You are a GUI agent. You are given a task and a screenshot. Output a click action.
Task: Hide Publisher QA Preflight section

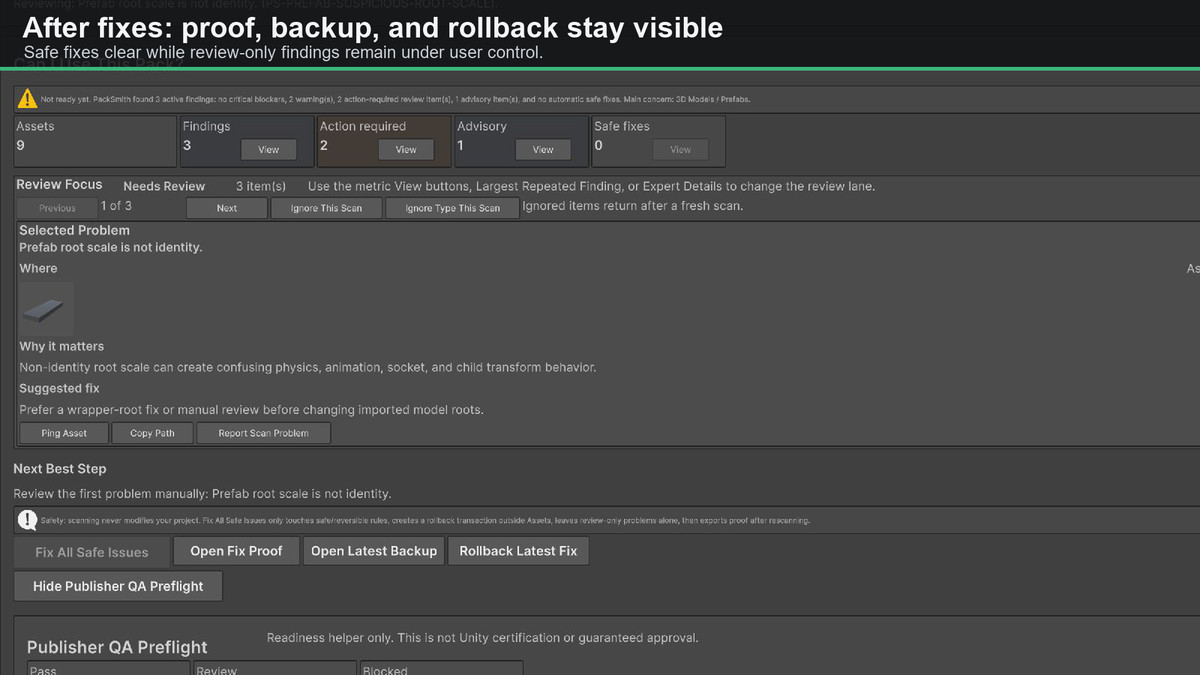(118, 586)
